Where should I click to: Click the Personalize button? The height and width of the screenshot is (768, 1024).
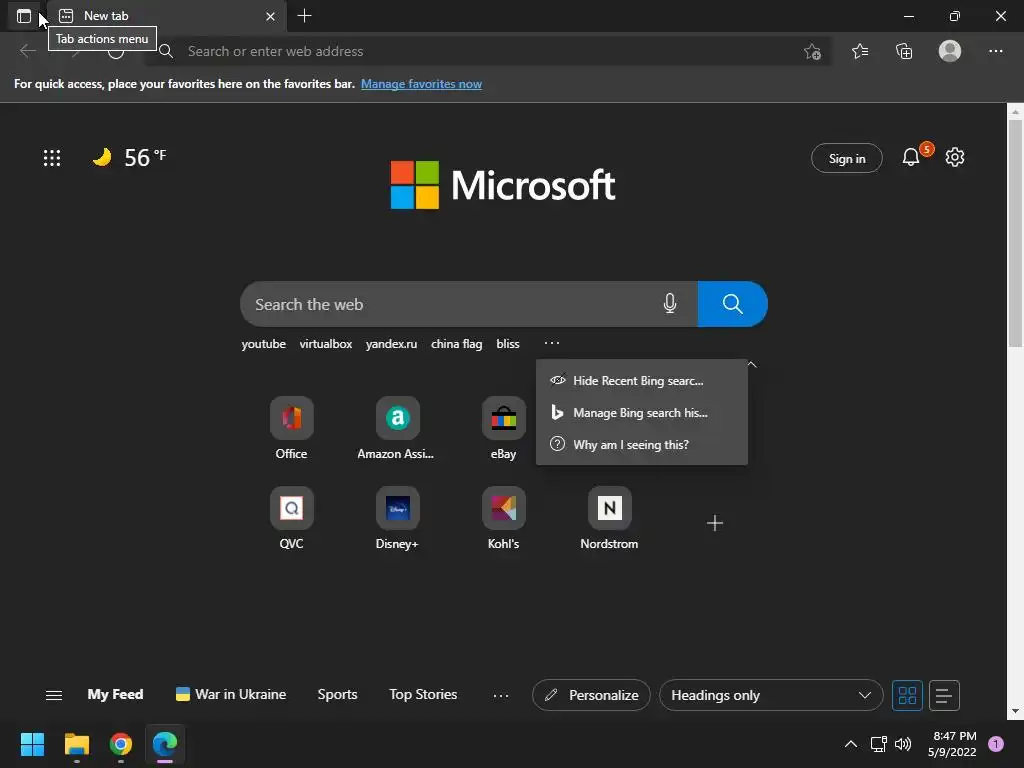pyautogui.click(x=591, y=696)
